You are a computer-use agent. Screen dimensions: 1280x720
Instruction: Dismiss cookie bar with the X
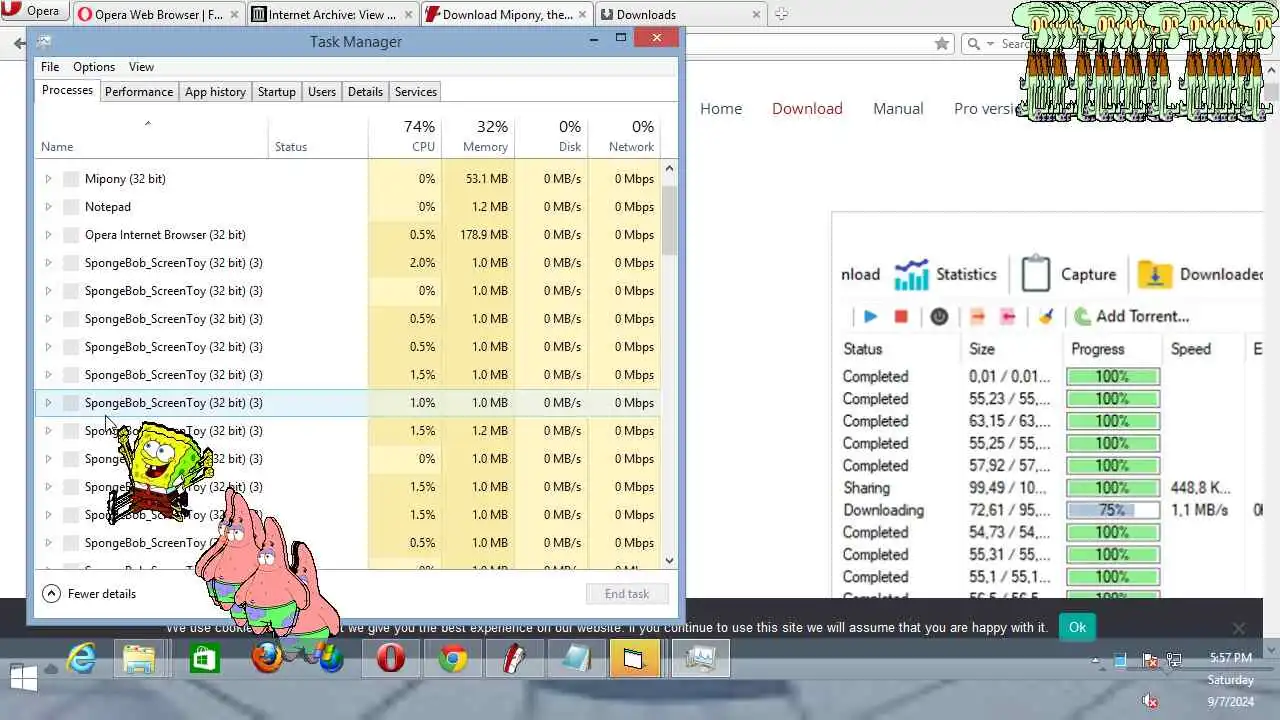coord(1239,629)
